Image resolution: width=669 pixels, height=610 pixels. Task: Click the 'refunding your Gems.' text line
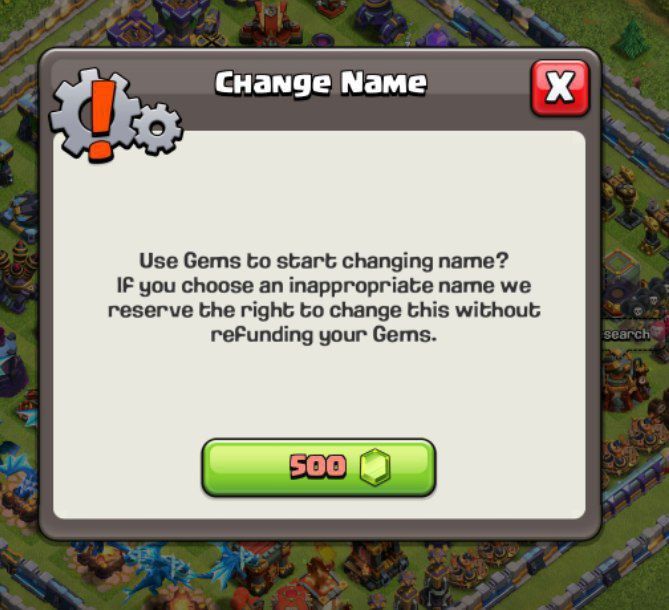pos(324,335)
